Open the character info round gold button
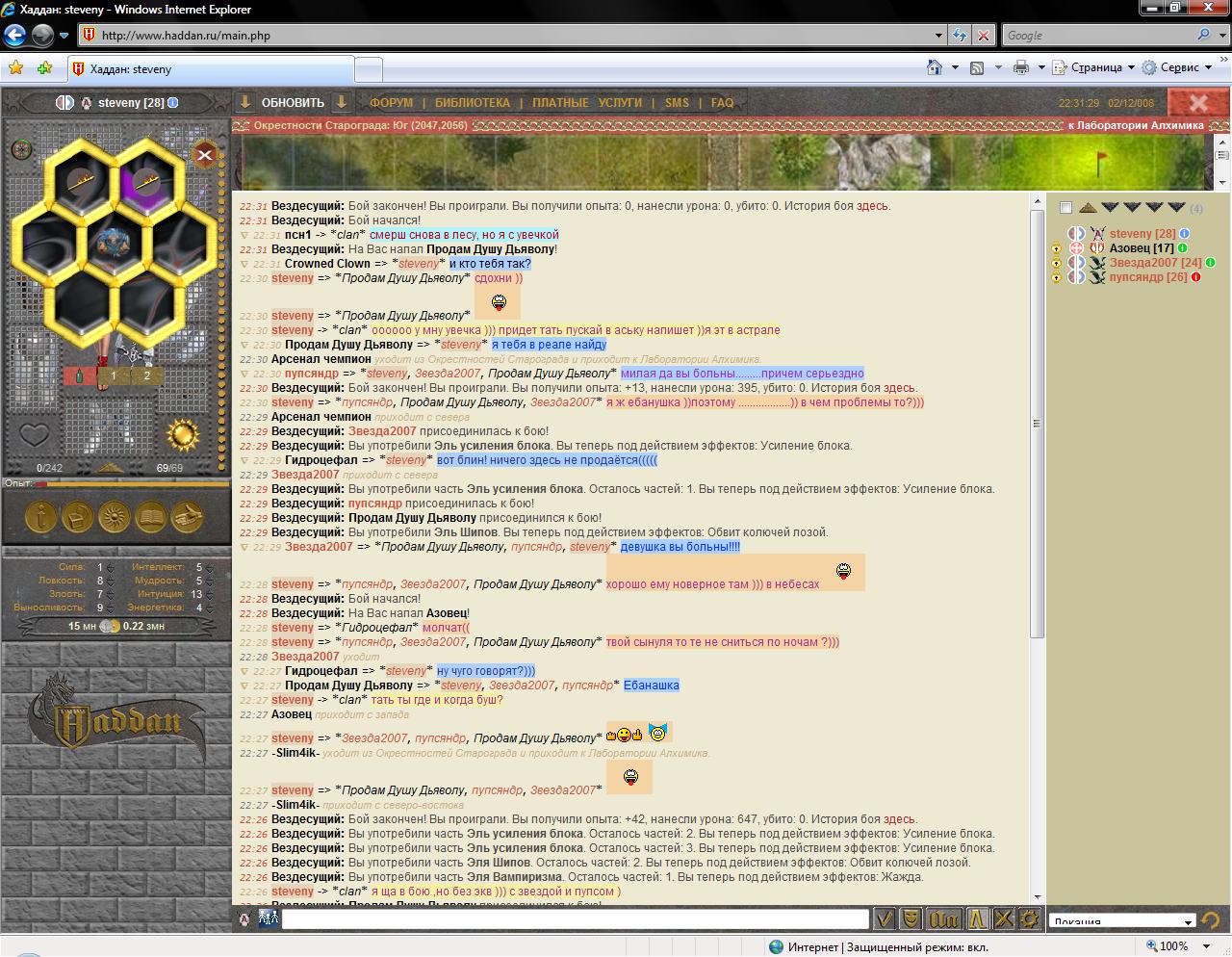 tap(40, 518)
